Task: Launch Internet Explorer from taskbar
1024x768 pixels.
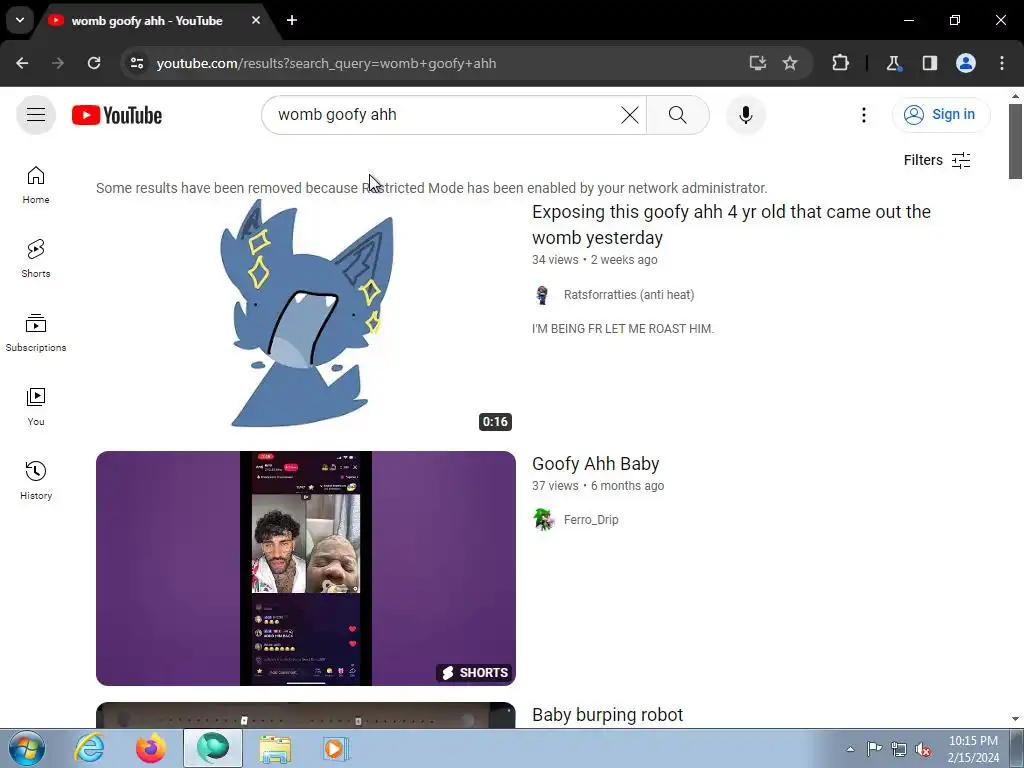Action: point(88,748)
